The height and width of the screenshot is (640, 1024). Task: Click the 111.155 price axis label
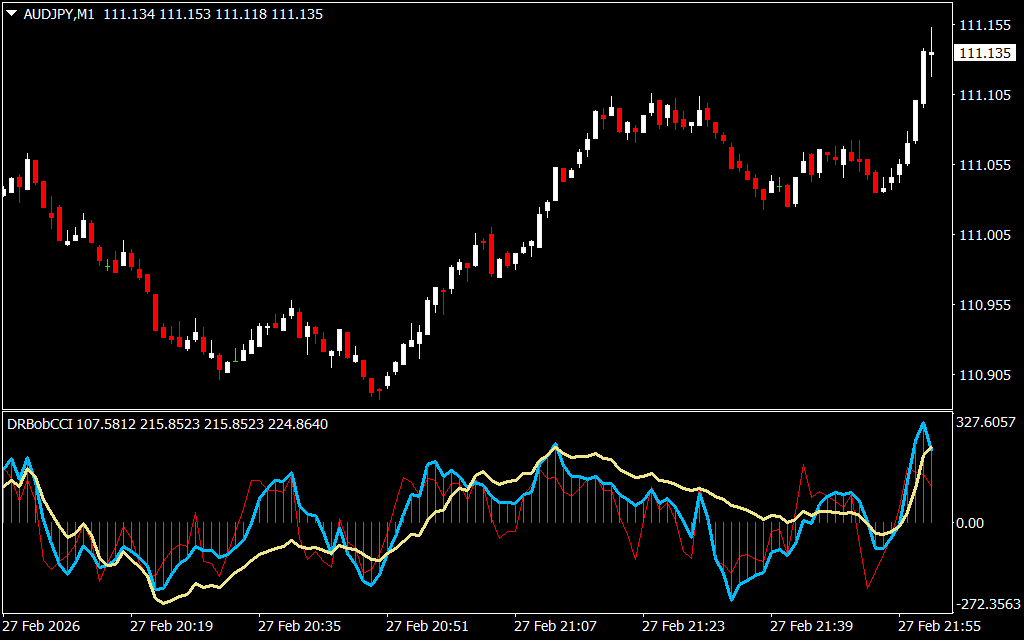pos(984,25)
